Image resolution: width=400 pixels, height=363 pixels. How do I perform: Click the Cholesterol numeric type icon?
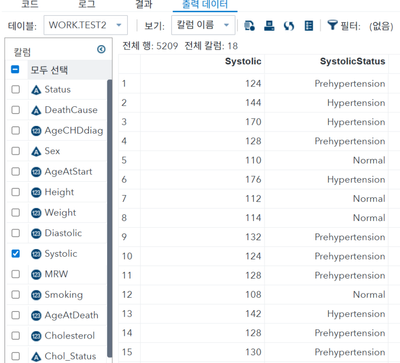coord(36,336)
